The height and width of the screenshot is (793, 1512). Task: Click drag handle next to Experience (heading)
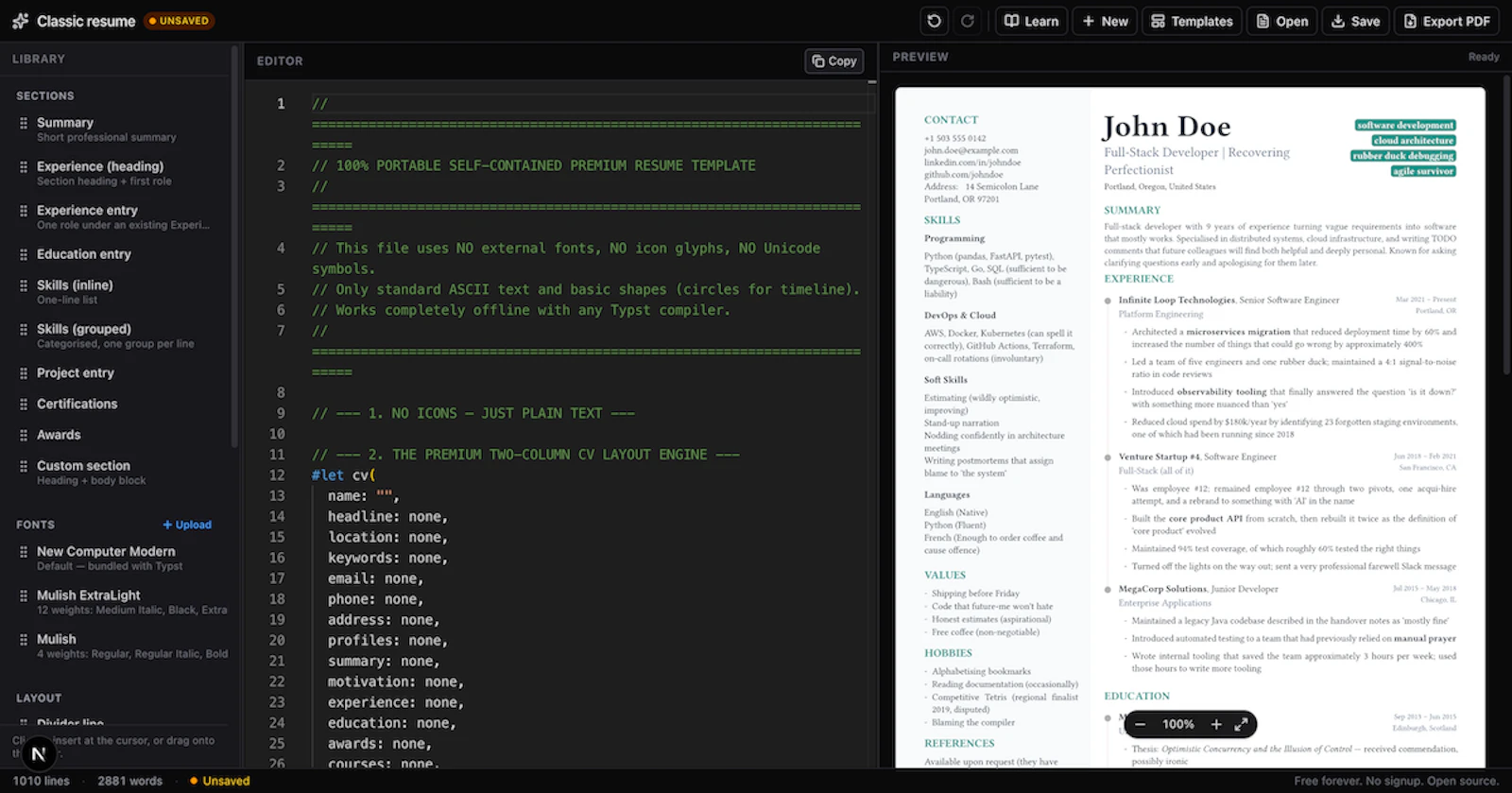tap(24, 166)
